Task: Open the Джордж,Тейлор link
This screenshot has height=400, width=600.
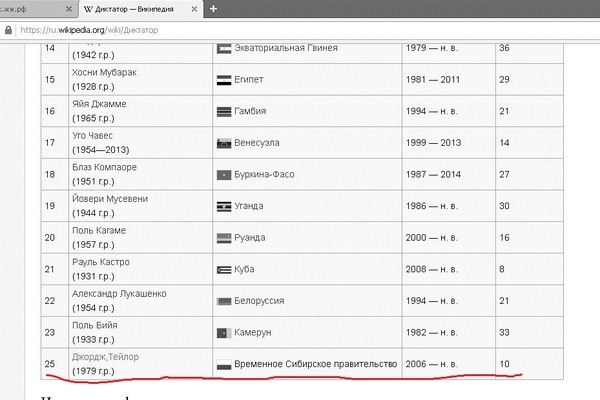Action: click(105, 357)
